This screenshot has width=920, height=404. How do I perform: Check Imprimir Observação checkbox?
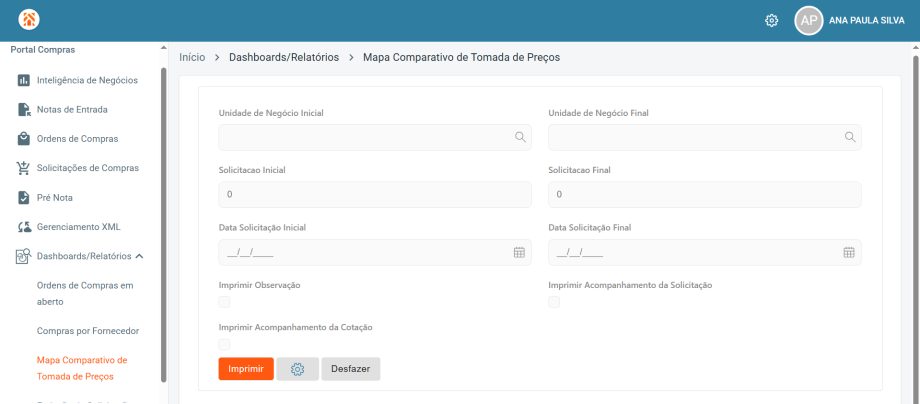224,302
